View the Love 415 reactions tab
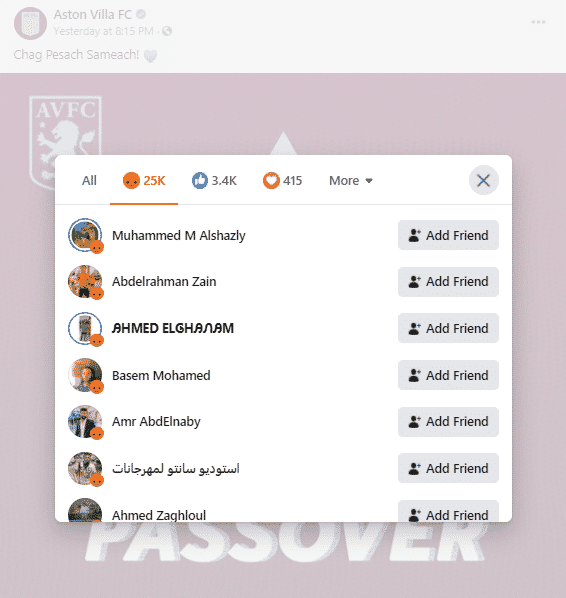566x598 pixels. (282, 180)
